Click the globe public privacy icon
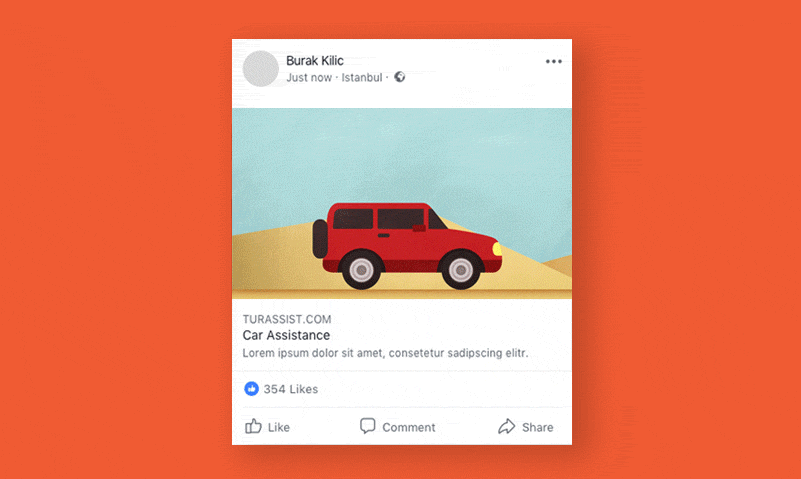Viewport: 801px width, 479px height. 399,77
